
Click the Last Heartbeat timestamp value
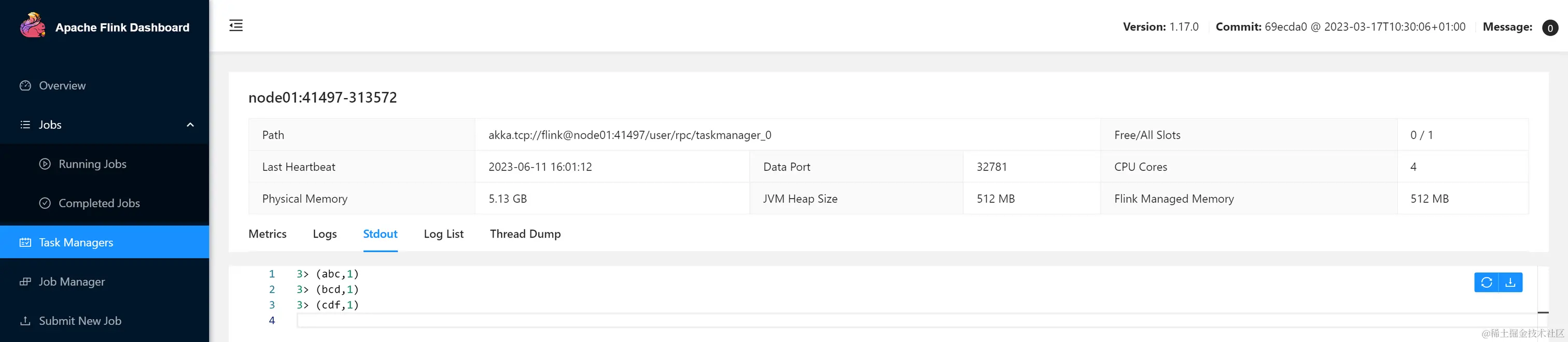point(540,167)
